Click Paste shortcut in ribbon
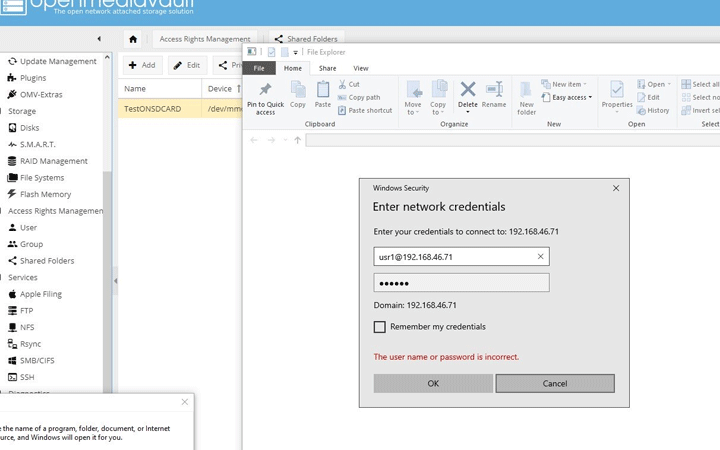720x450 pixels. (x=365, y=111)
